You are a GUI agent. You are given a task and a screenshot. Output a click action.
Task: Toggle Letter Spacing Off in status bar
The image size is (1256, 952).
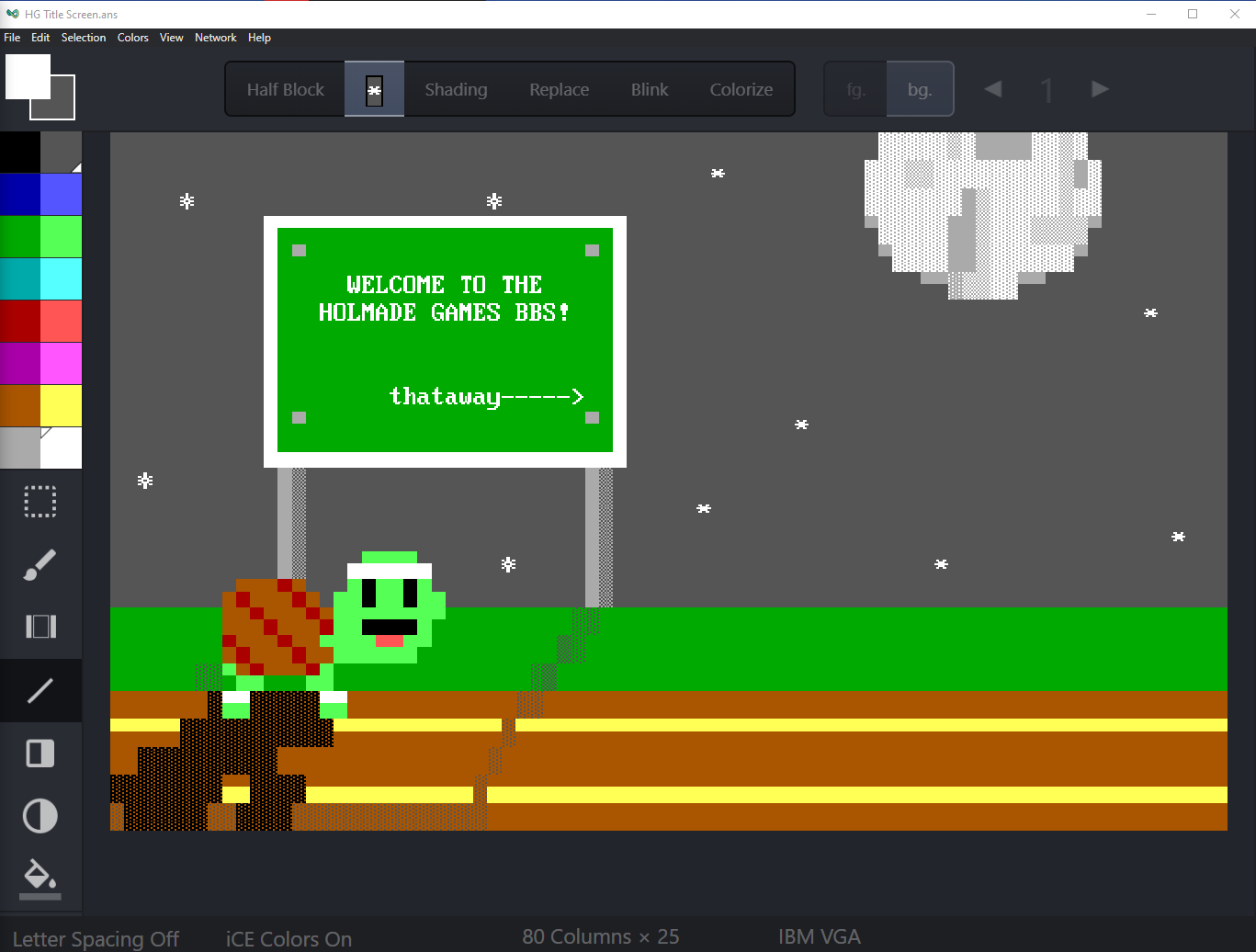96,938
